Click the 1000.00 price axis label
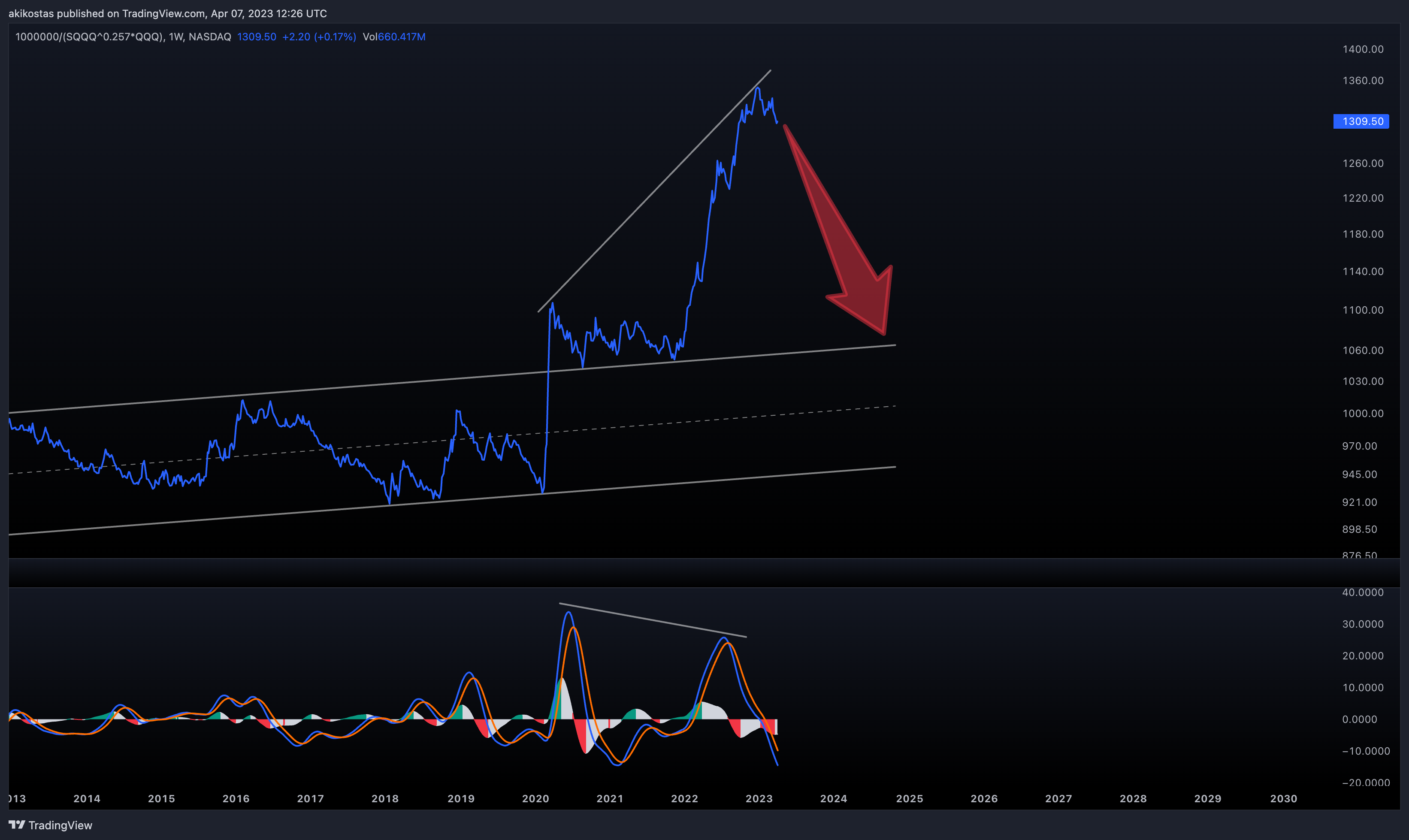The width and height of the screenshot is (1409, 840). [x=1363, y=414]
